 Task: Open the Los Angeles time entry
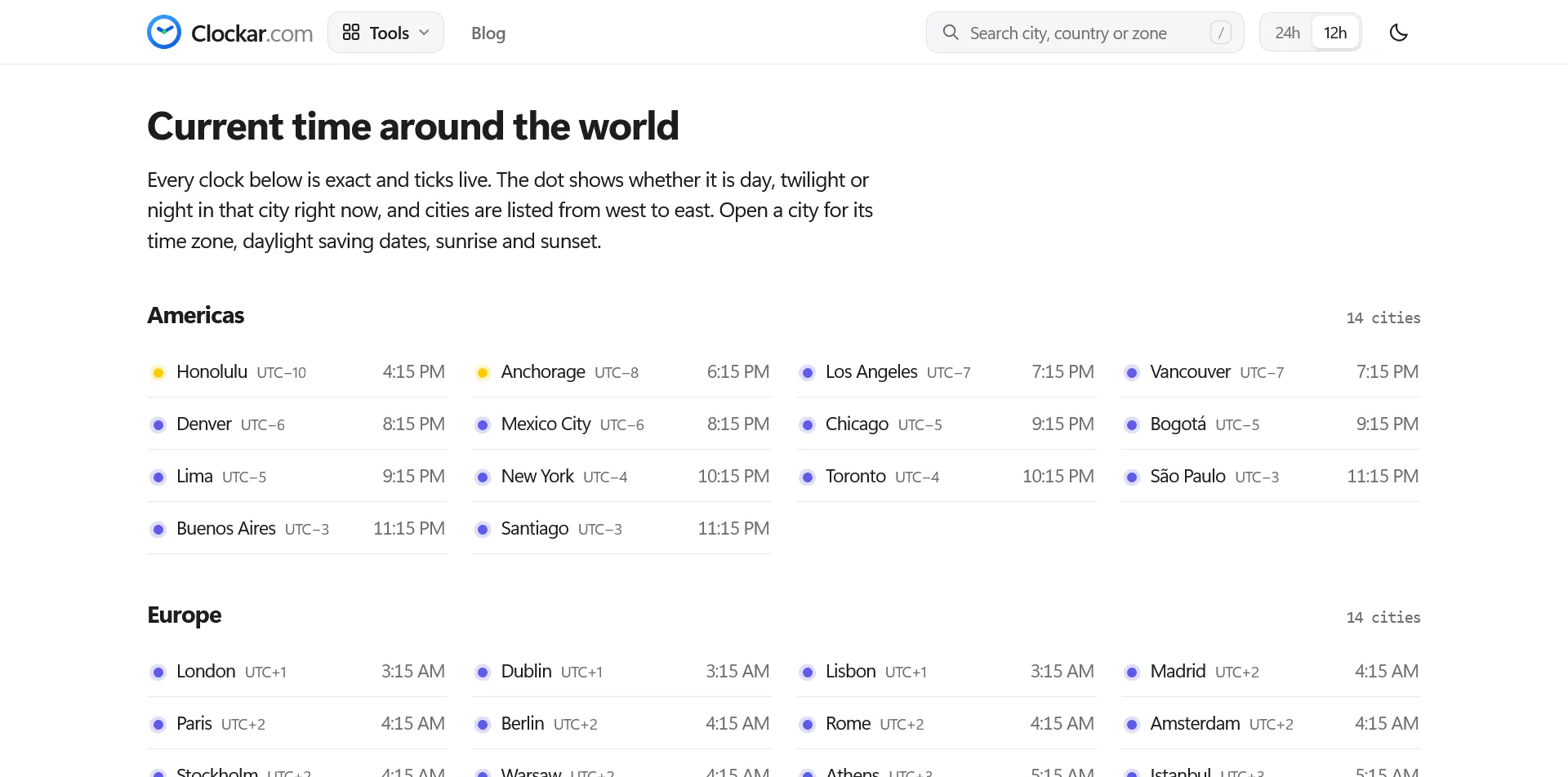(x=947, y=371)
